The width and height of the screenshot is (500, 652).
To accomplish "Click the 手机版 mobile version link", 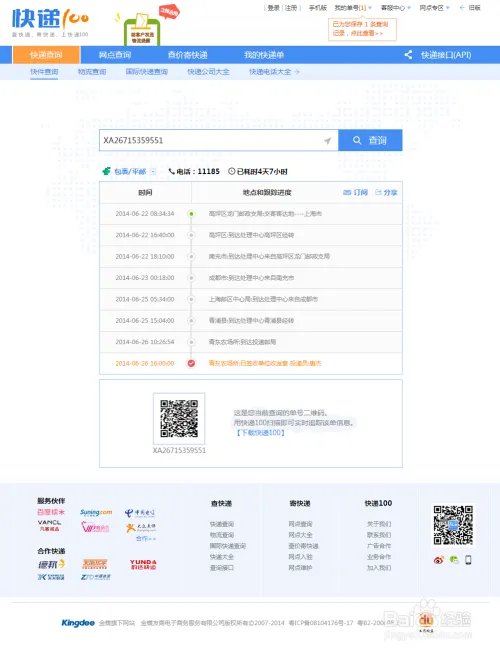I will (x=318, y=8).
